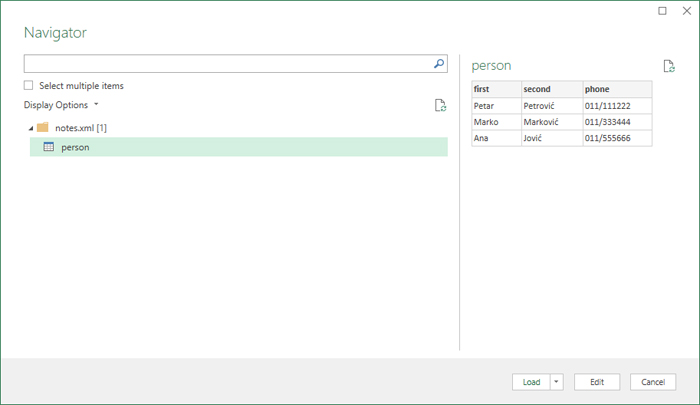The height and width of the screenshot is (405, 700).
Task: Click the Edit button
Action: 596,382
